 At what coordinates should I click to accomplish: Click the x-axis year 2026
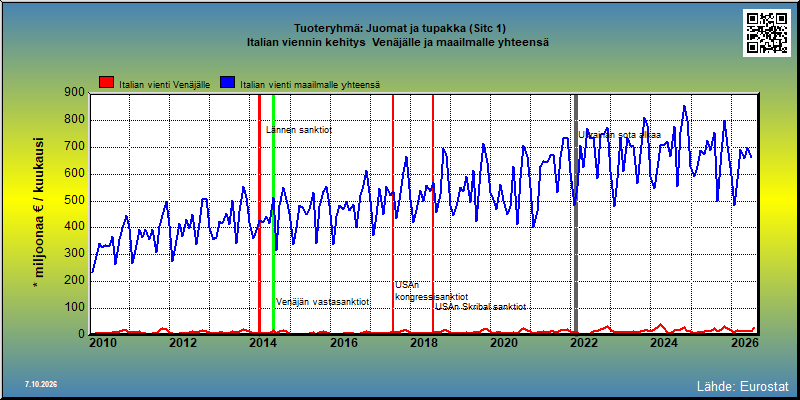pos(744,343)
